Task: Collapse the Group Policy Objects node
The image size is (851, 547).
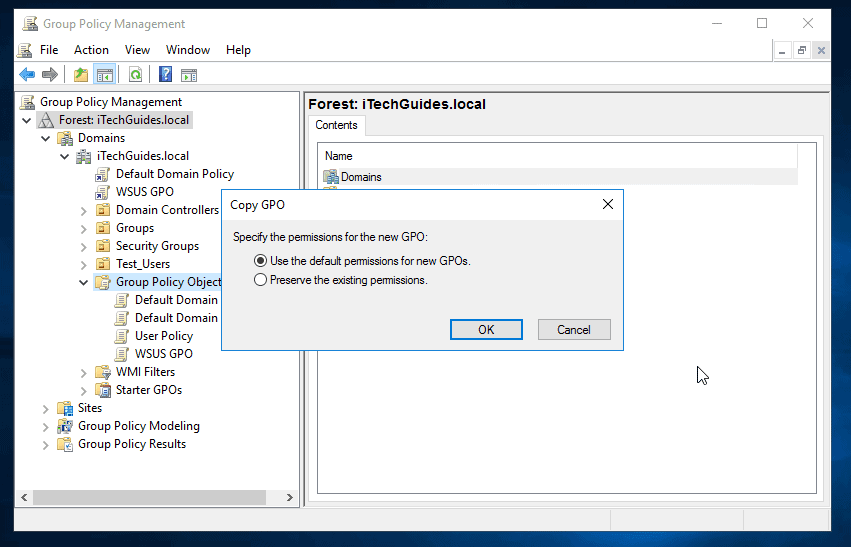Action: [84, 282]
